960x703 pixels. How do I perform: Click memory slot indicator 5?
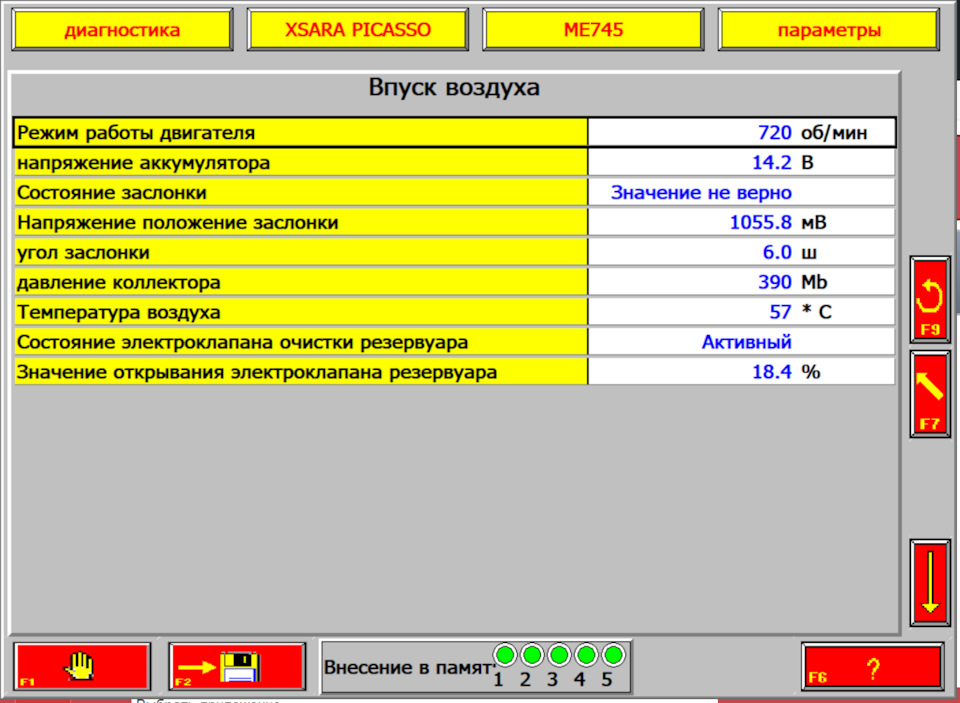click(613, 655)
